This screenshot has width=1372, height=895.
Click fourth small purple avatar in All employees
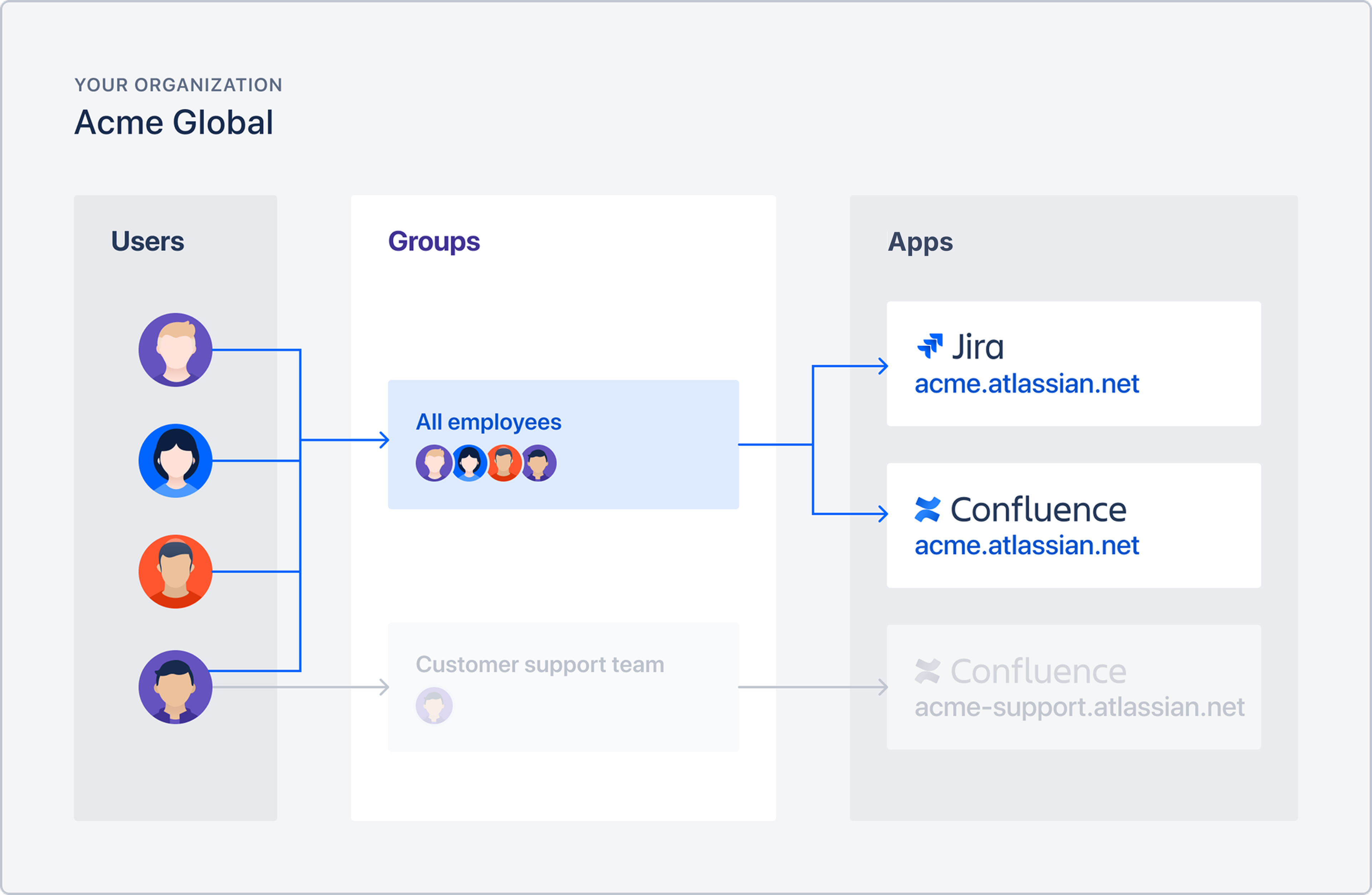539,463
